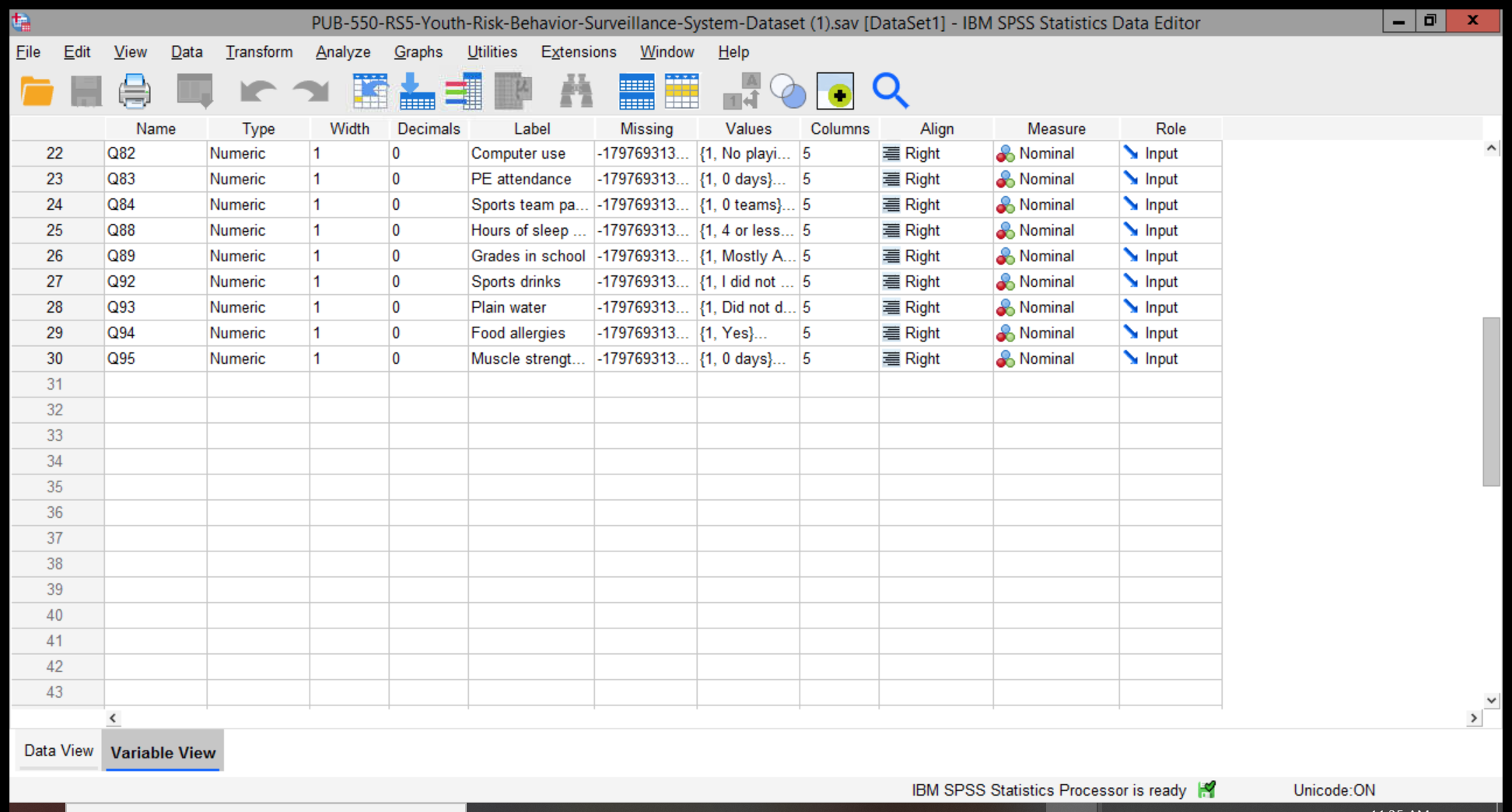Click the Save this document icon
The width and height of the screenshot is (1512, 812).
coord(86,92)
